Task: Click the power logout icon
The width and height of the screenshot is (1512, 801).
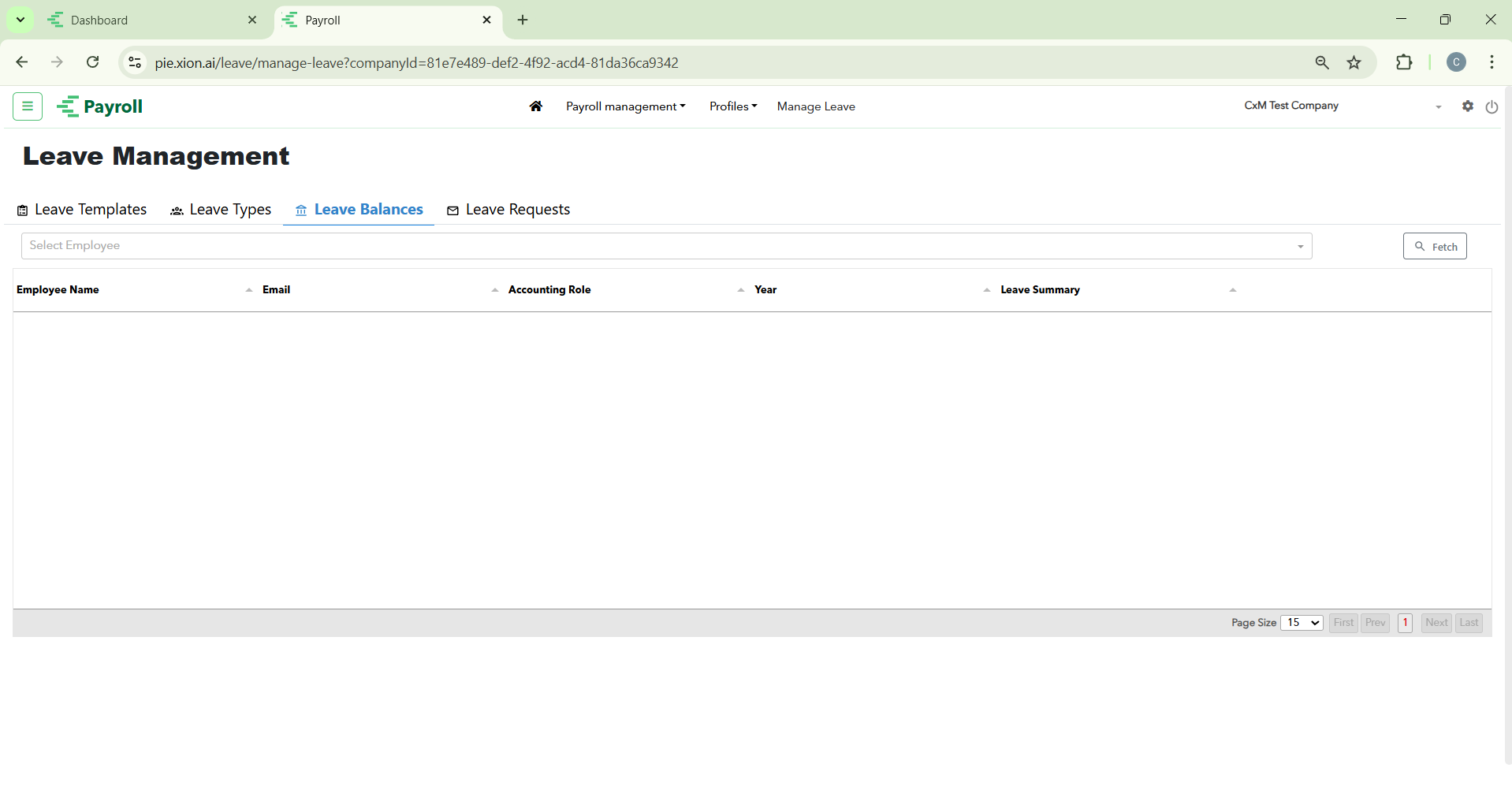Action: (x=1492, y=107)
